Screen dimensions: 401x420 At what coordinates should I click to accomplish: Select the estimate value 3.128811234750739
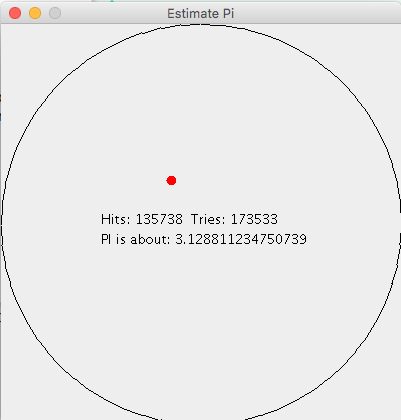[x=241, y=239]
